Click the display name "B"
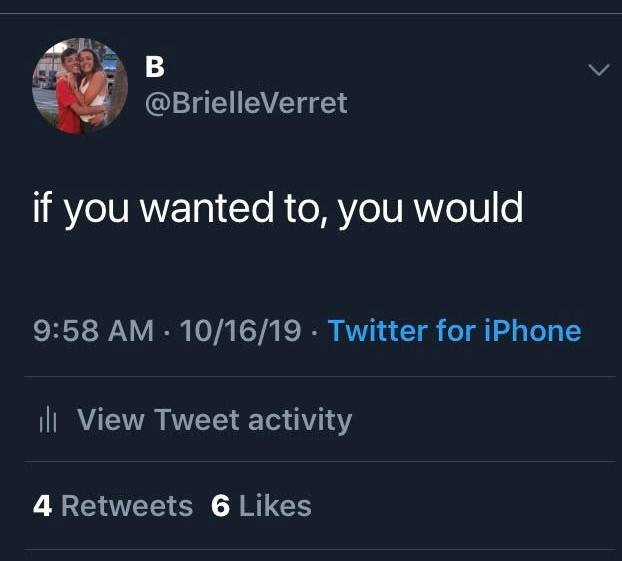Screen dimensions: 622x561 pyautogui.click(x=155, y=67)
